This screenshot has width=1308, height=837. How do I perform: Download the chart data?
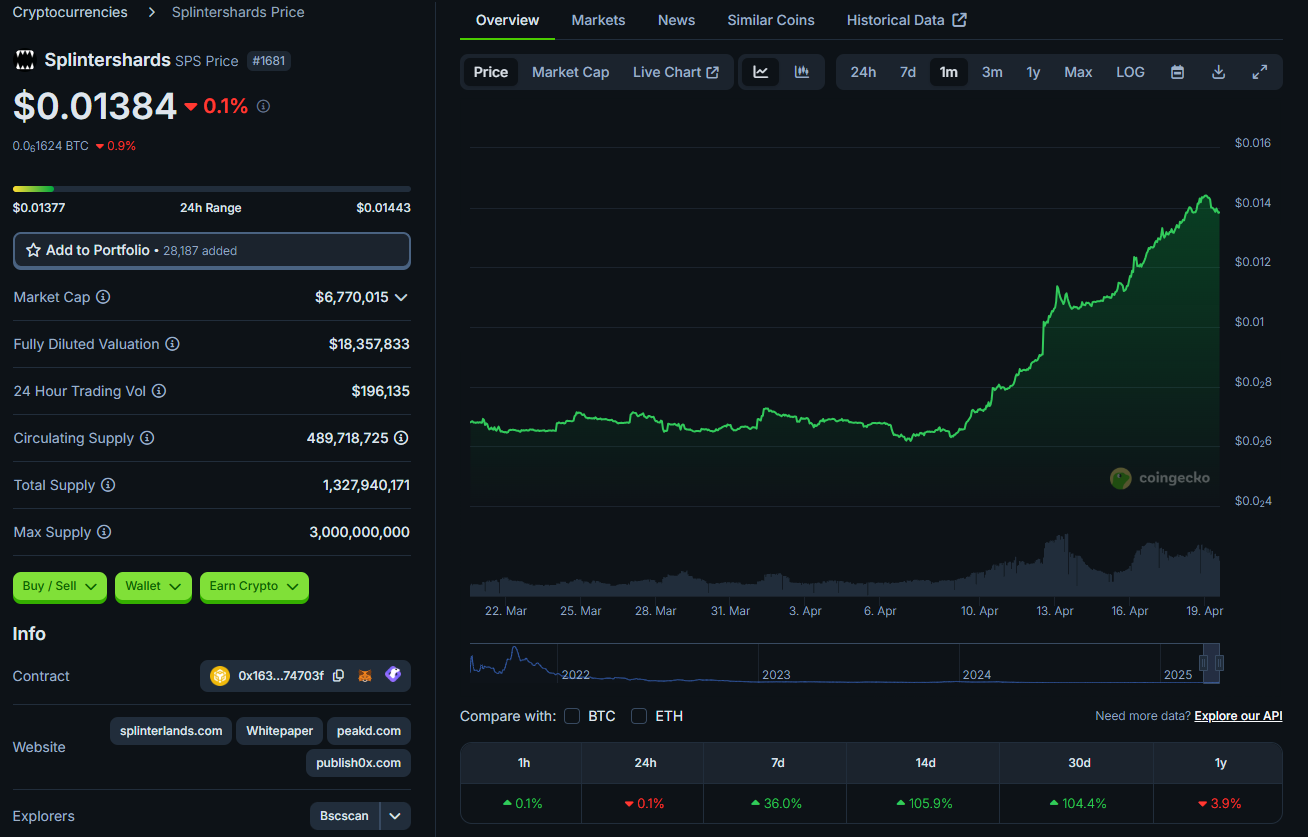pyautogui.click(x=1218, y=72)
